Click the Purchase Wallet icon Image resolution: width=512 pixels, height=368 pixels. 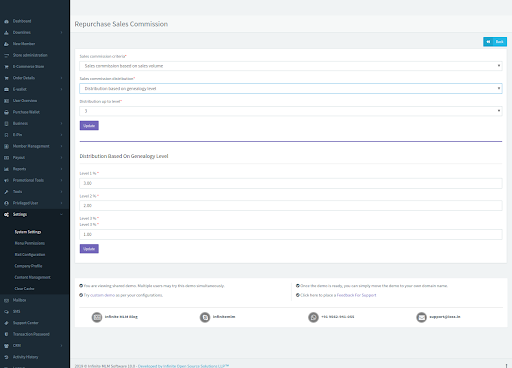coord(6,112)
